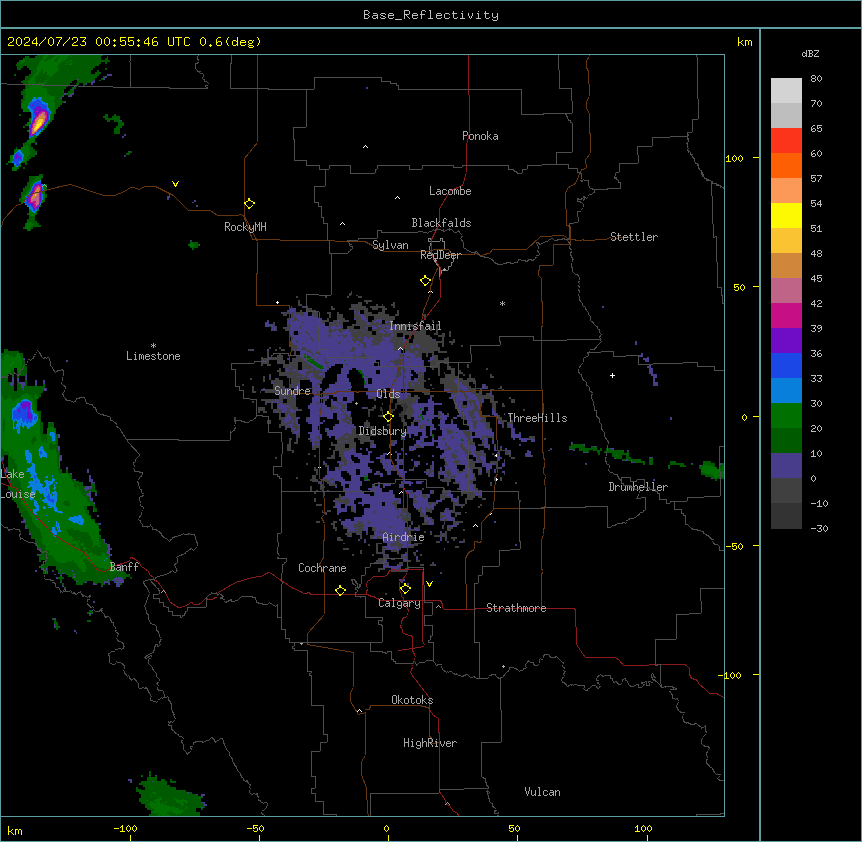Screen dimensions: 862x842
Task: Click the RockyMH label
Action: point(245,227)
